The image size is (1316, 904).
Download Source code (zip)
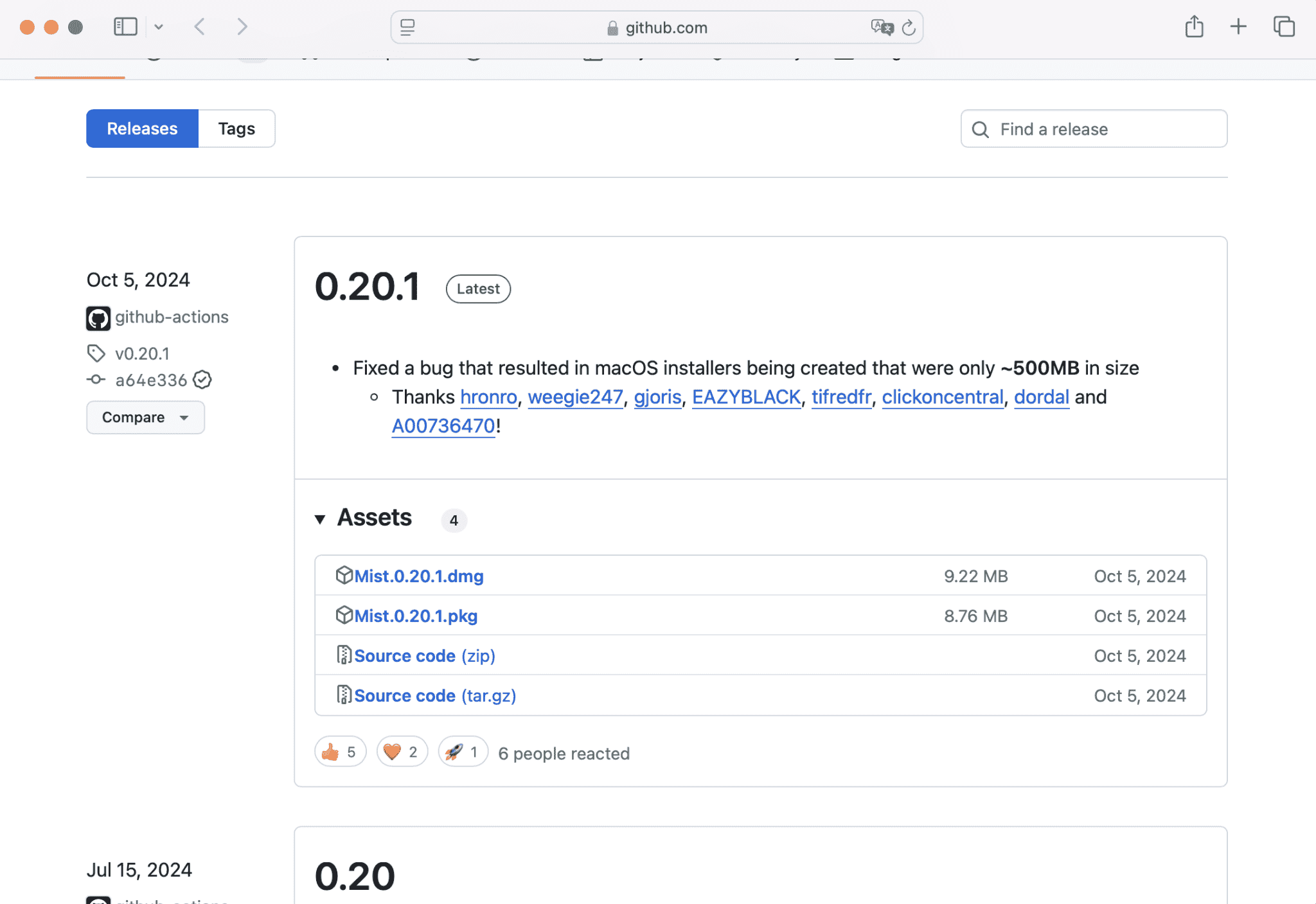point(425,655)
